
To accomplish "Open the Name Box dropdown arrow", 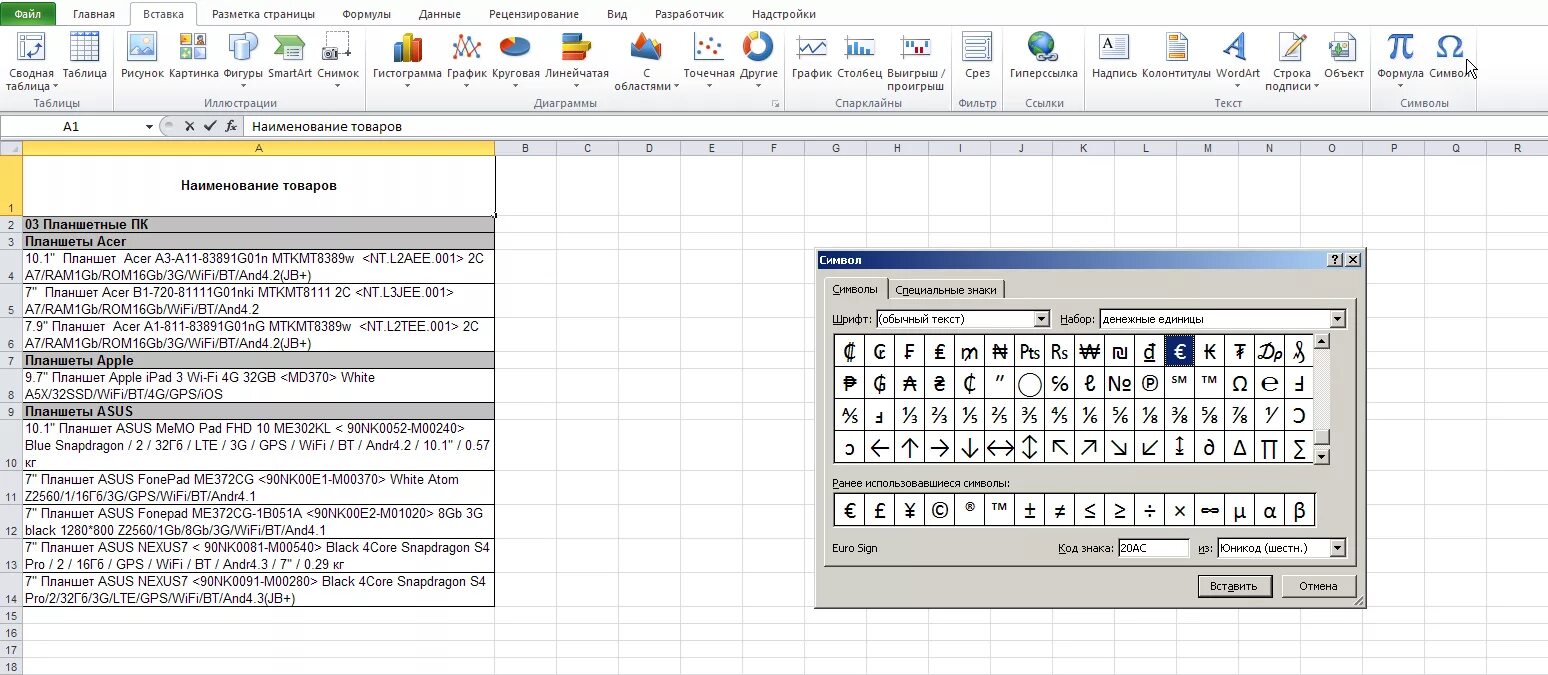I will tap(149, 127).
